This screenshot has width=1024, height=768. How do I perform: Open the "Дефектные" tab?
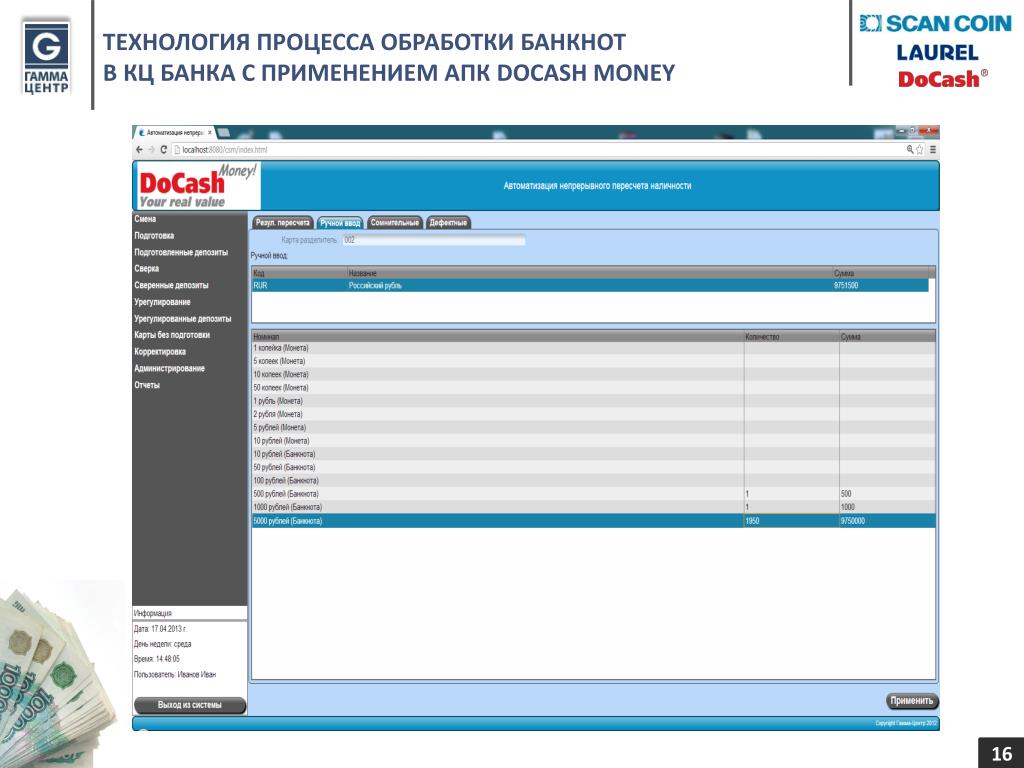(x=448, y=223)
